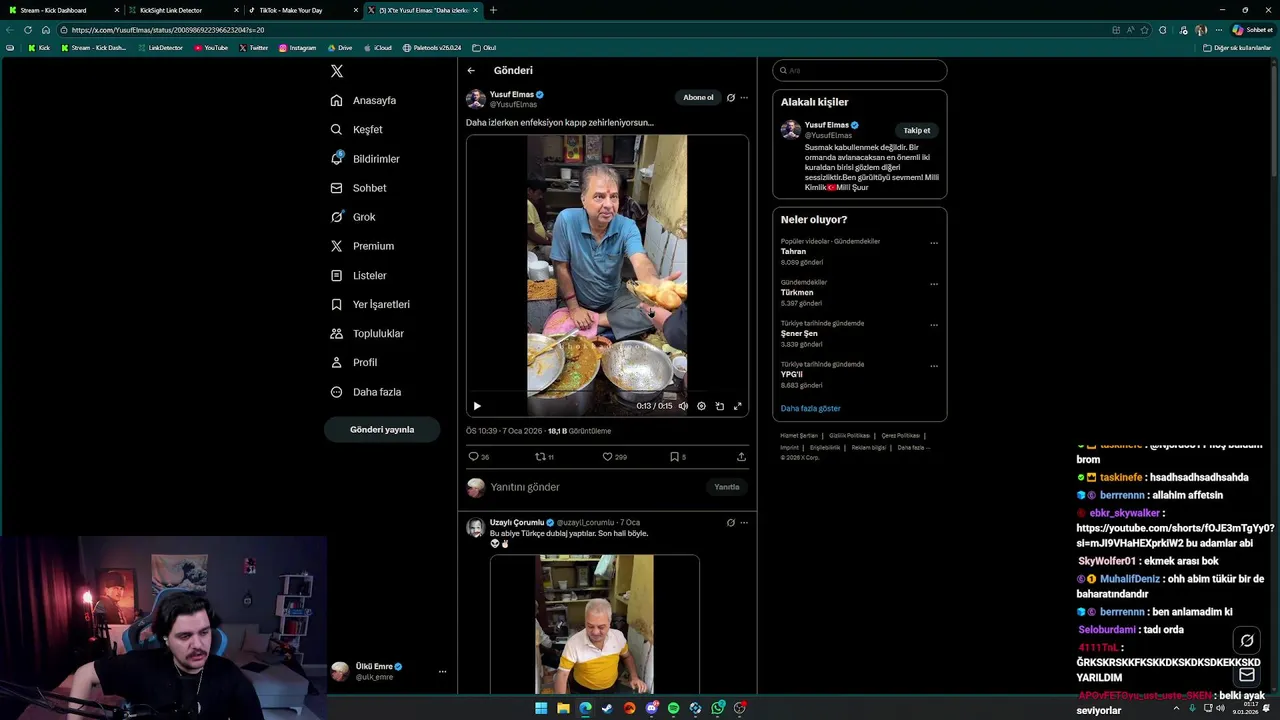Like the post with 299 likes
This screenshot has width=1280, height=720.
pyautogui.click(x=614, y=457)
